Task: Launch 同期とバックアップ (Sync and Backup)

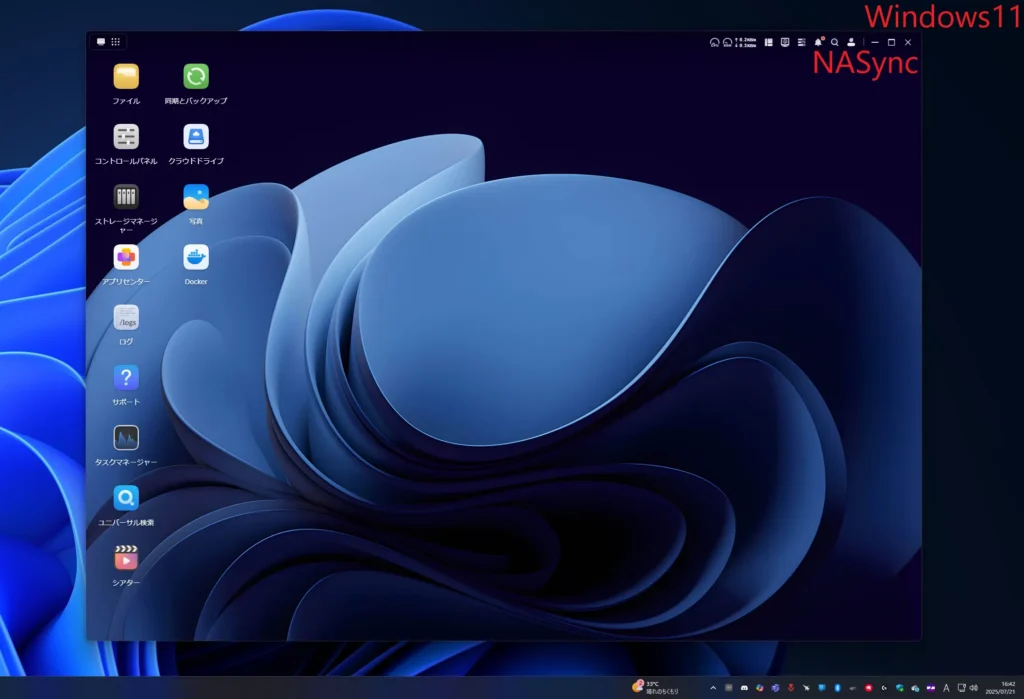Action: (x=196, y=77)
